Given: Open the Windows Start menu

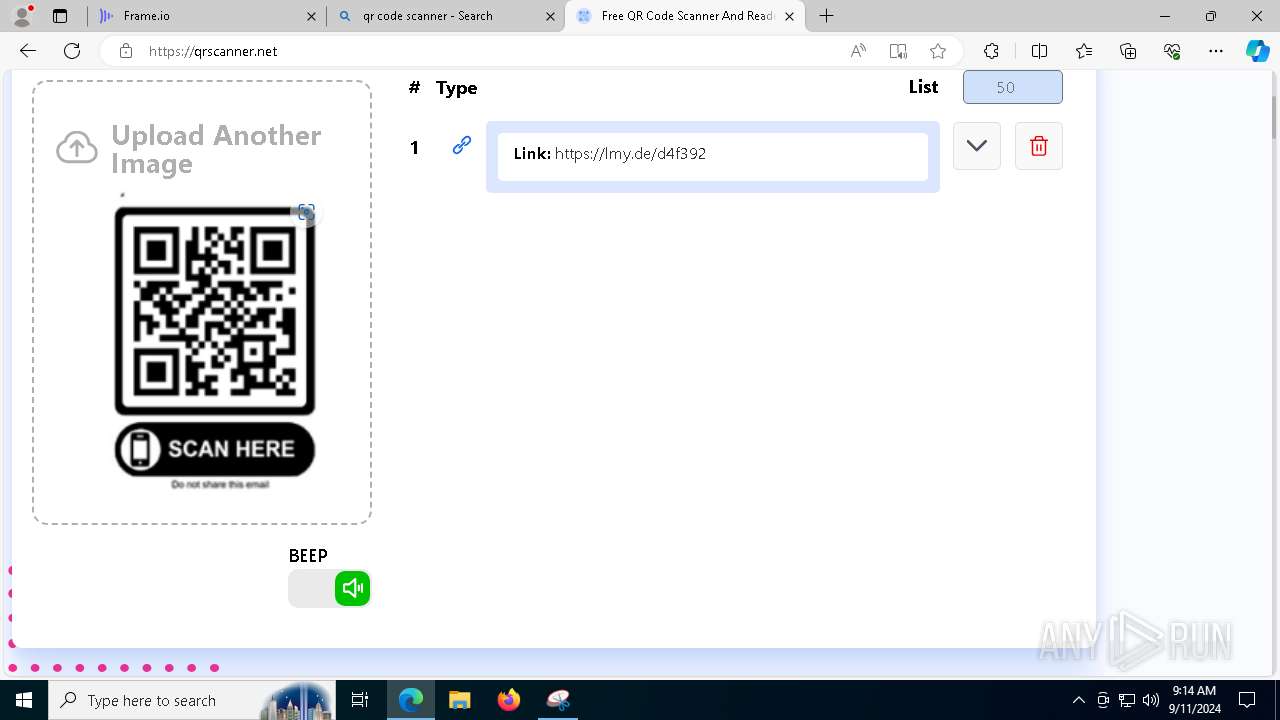Looking at the screenshot, I should click(24, 700).
